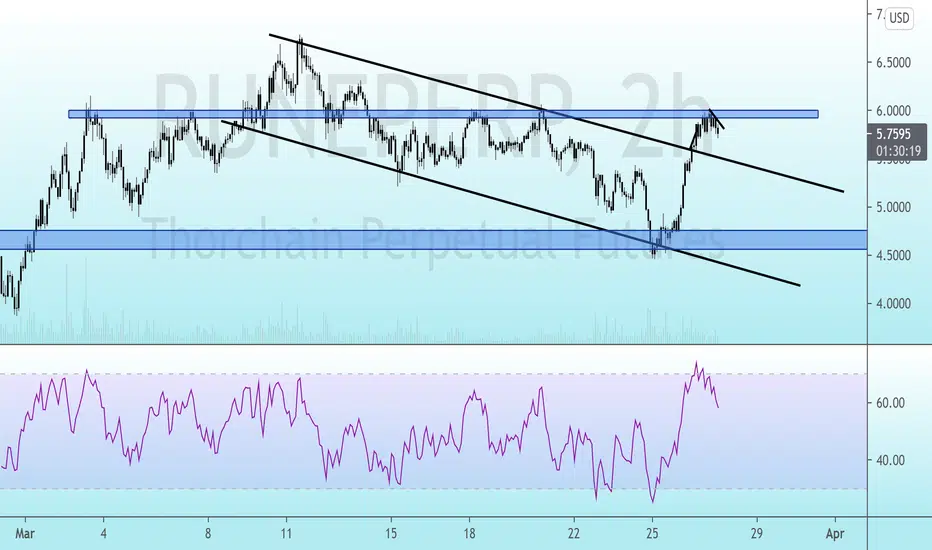The height and width of the screenshot is (550, 932).
Task: Click the 4.0000 price axis label
Action: click(893, 303)
